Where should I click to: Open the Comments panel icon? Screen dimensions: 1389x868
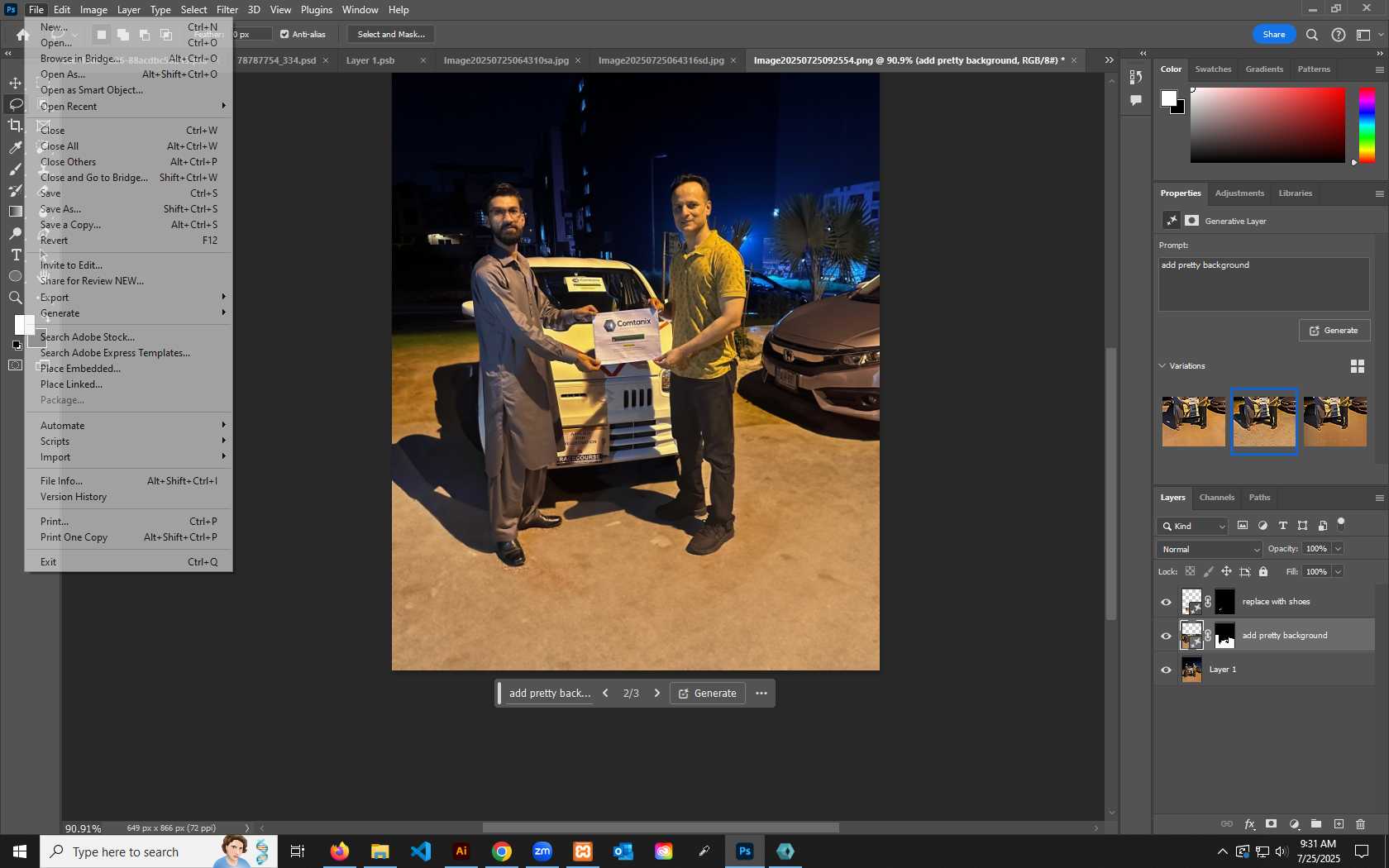click(x=1136, y=100)
